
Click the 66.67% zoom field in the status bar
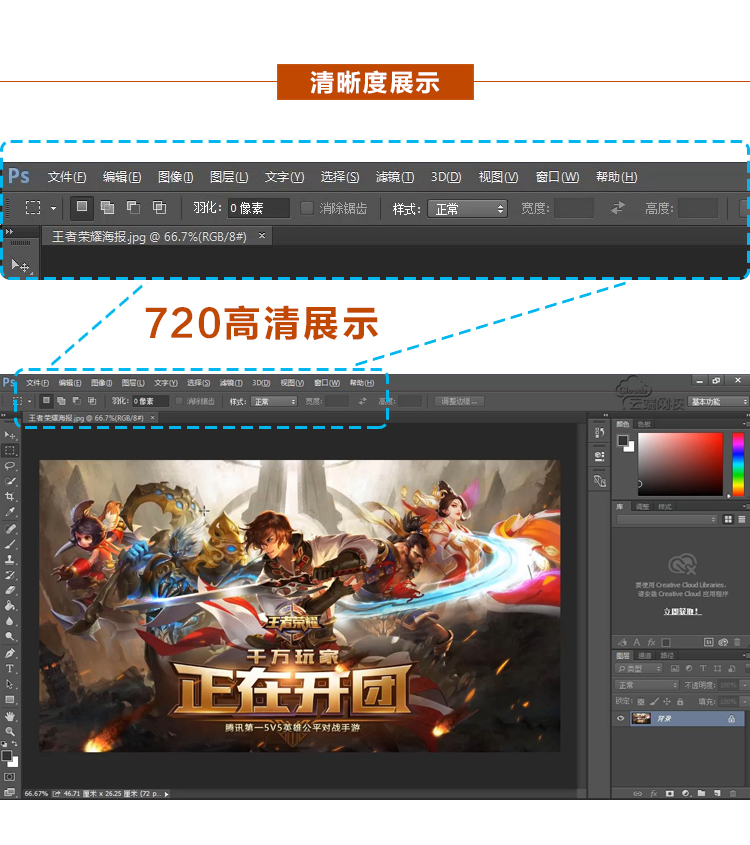click(x=36, y=793)
